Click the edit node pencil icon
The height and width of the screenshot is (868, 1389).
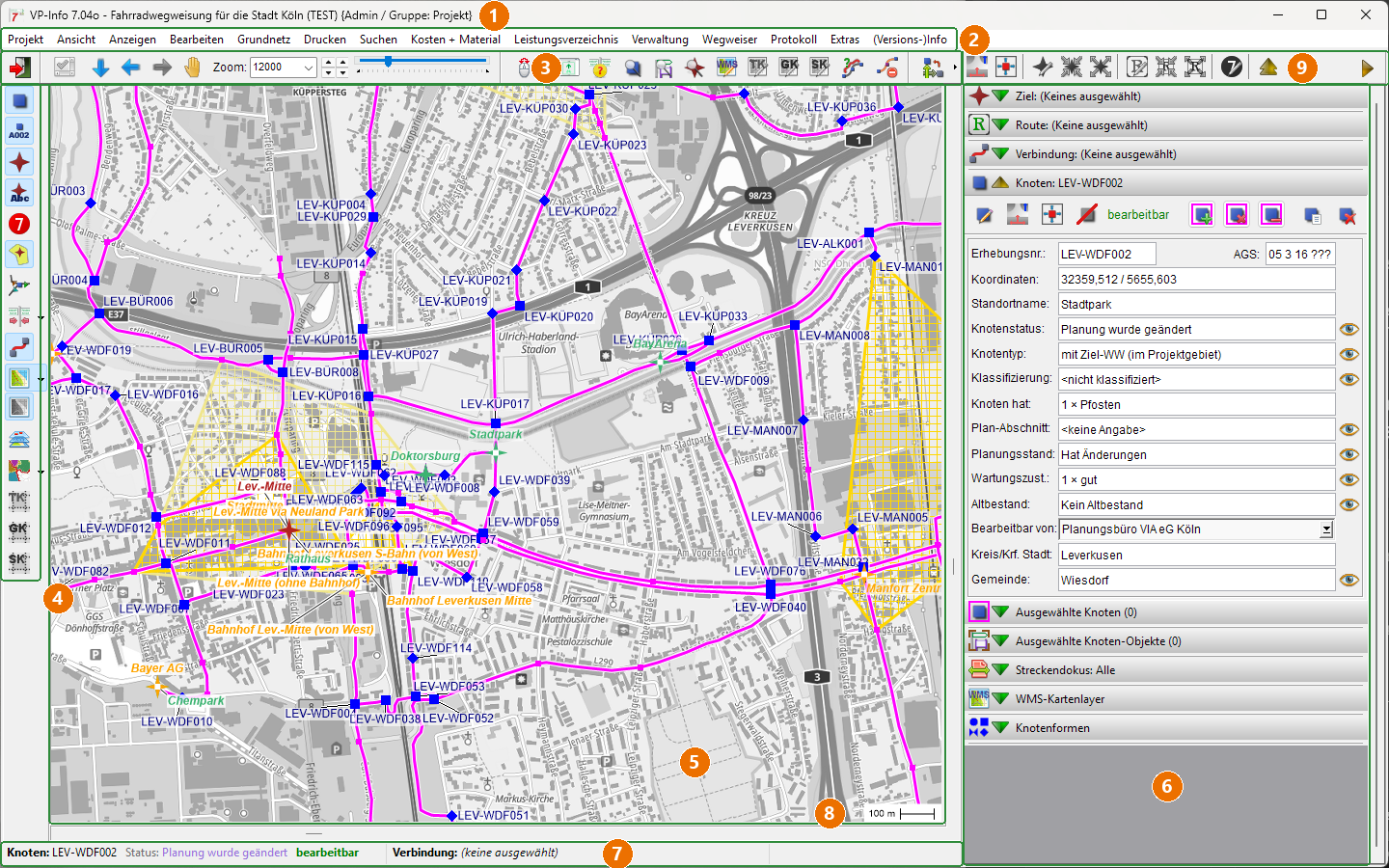tap(983, 215)
